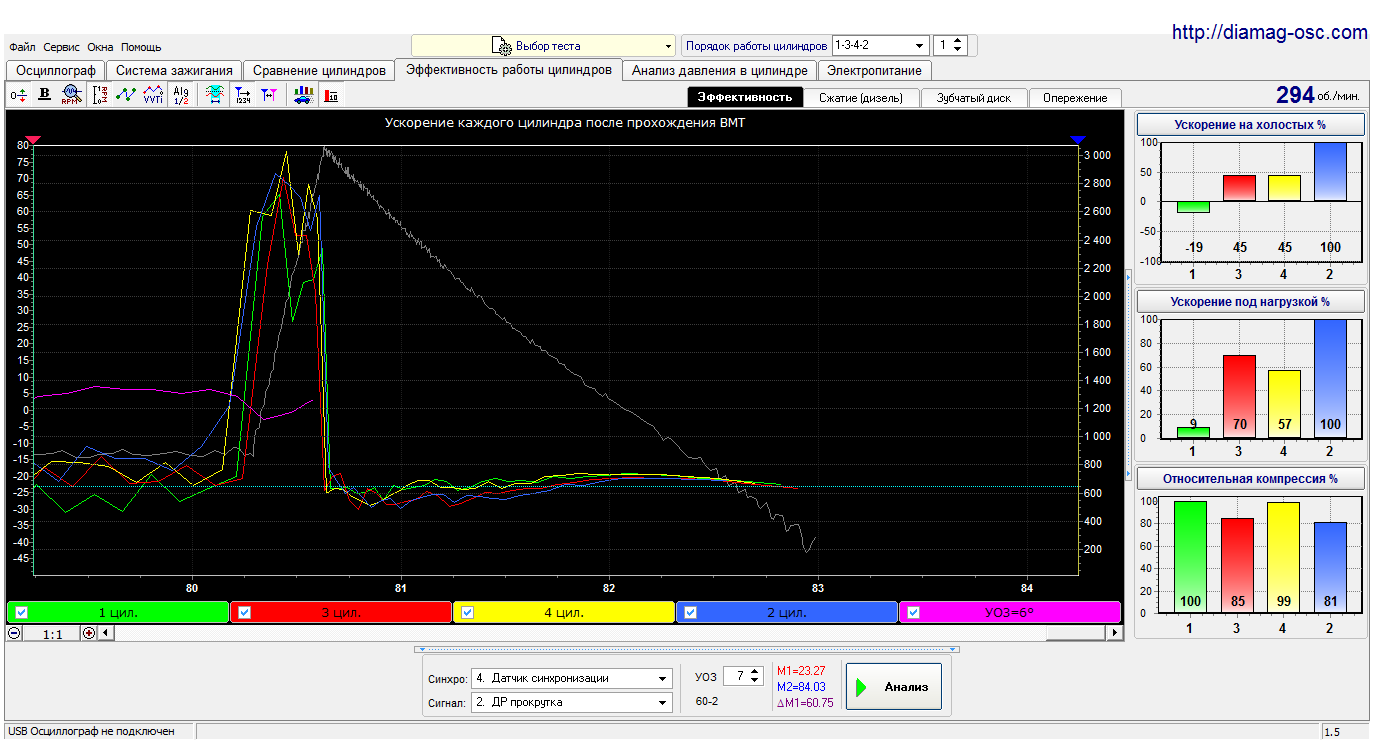Click the Alg 1/2 algorithm icon
Image resolution: width=1382 pixels, height=744 pixels.
(x=181, y=95)
